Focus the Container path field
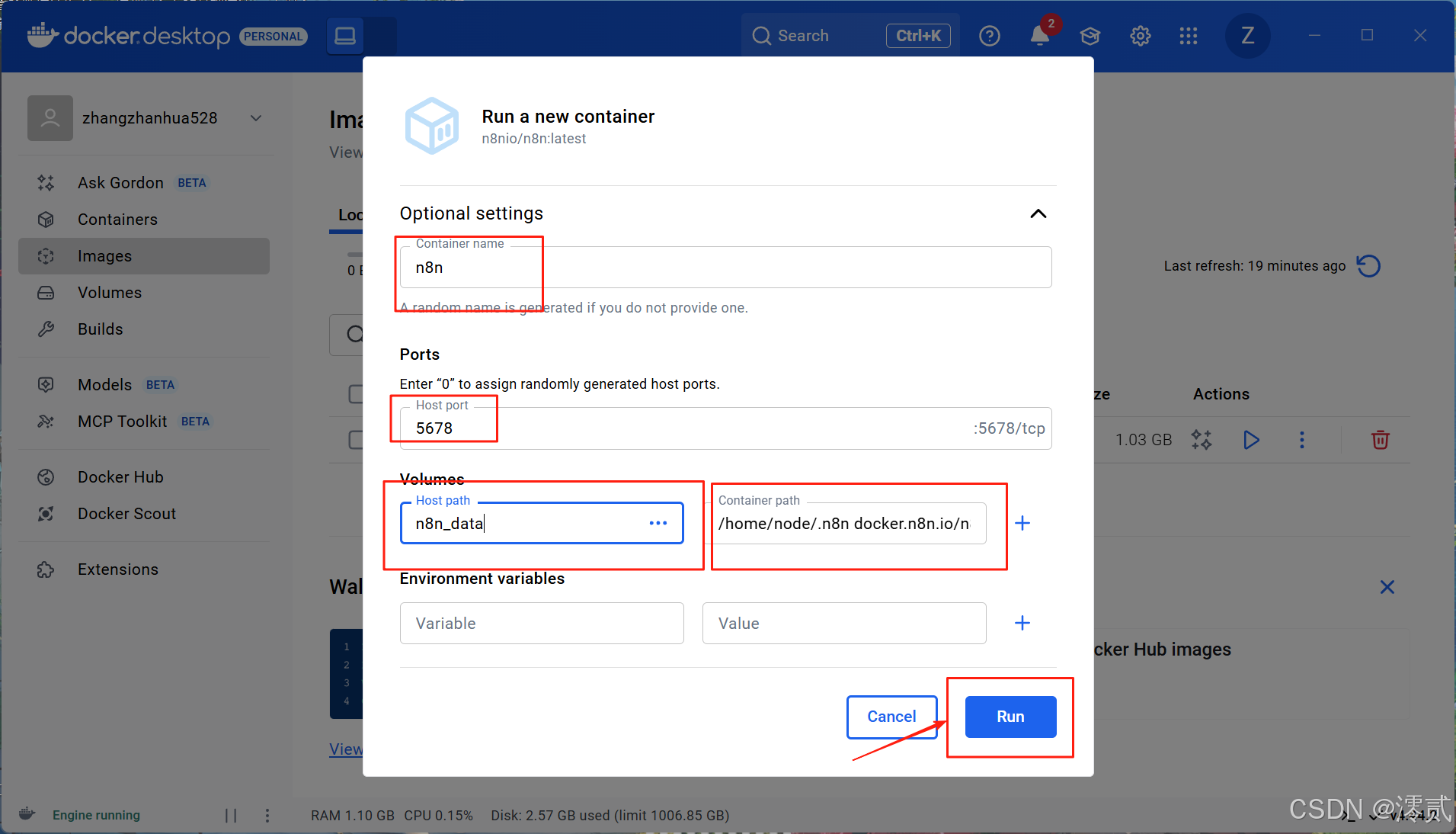The height and width of the screenshot is (834, 1456). (844, 524)
